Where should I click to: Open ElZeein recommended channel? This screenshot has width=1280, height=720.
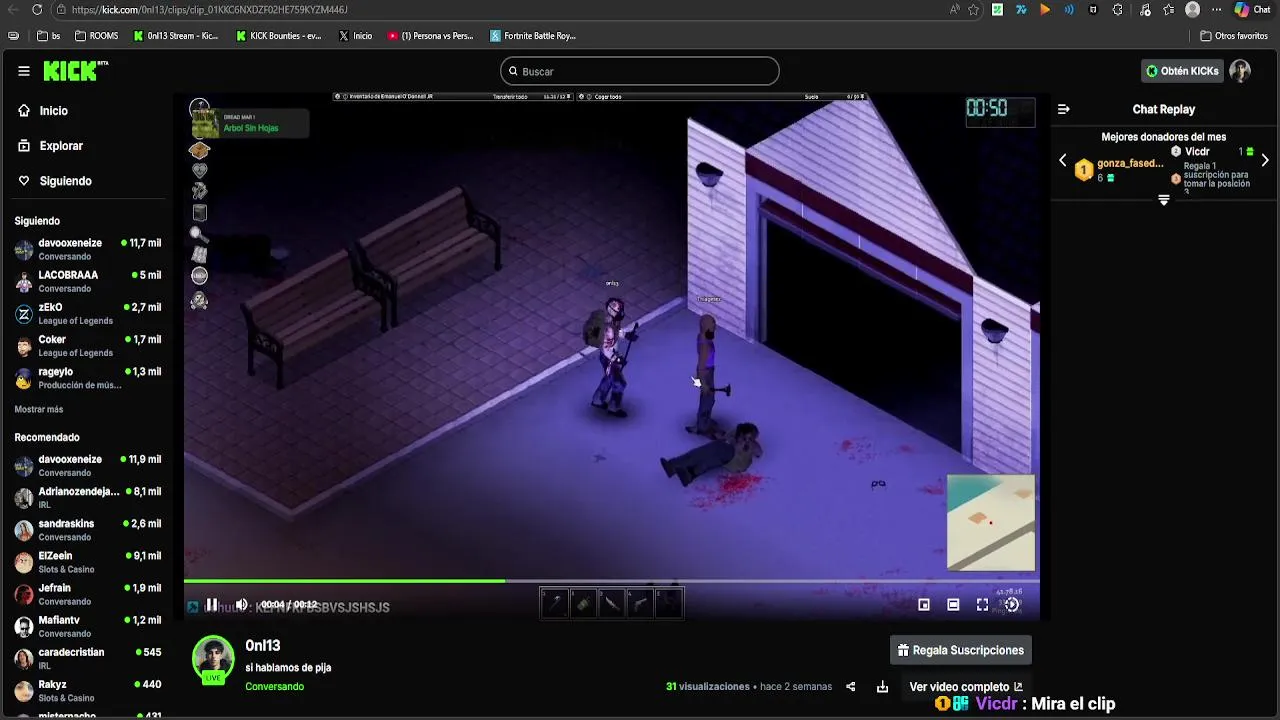click(x=88, y=562)
